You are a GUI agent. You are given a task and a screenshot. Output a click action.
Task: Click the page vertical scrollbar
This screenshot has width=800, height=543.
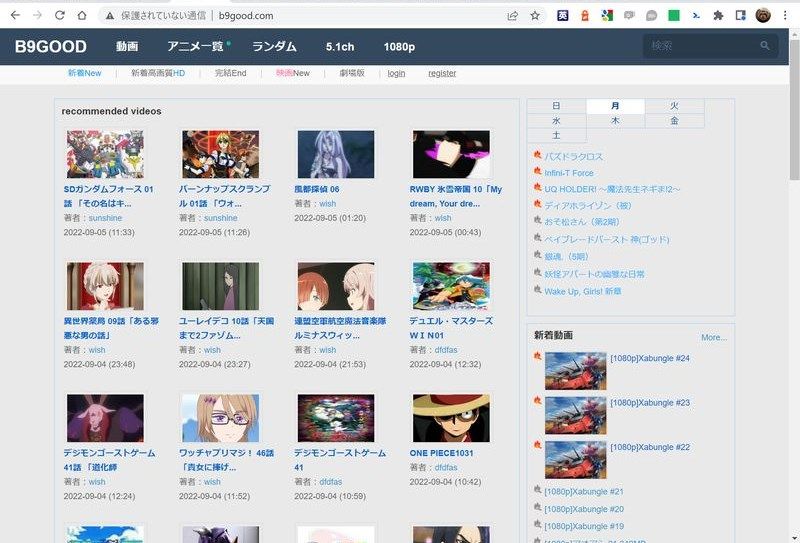[x=793, y=300]
